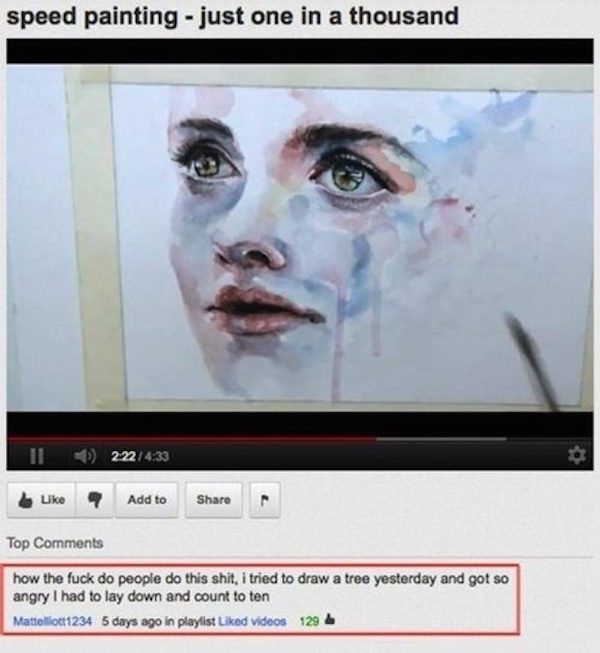This screenshot has width=600, height=653.
Task: Open Mattelliott1234 user profile link
Action: click(52, 621)
